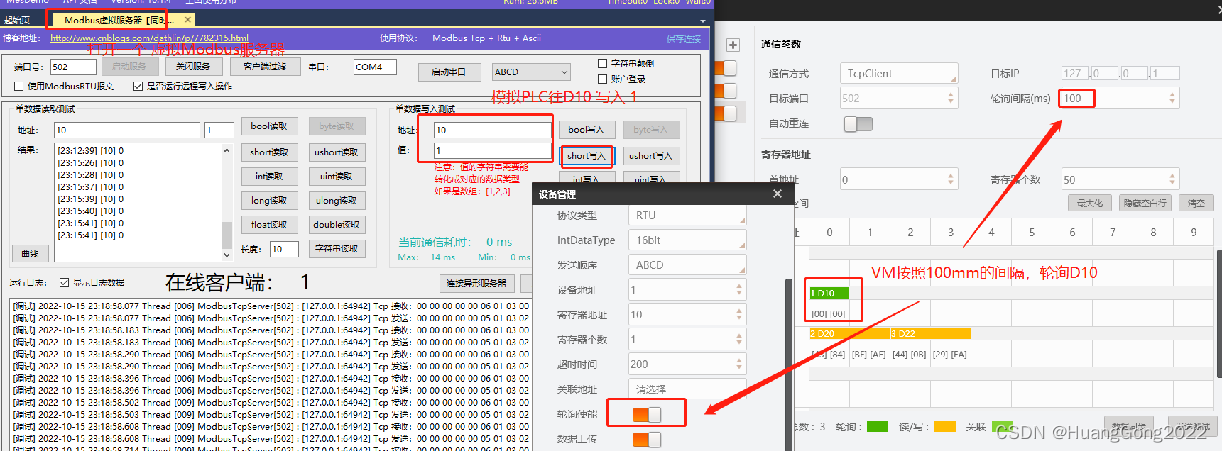Edit the start address field showing 0

[x=898, y=180]
